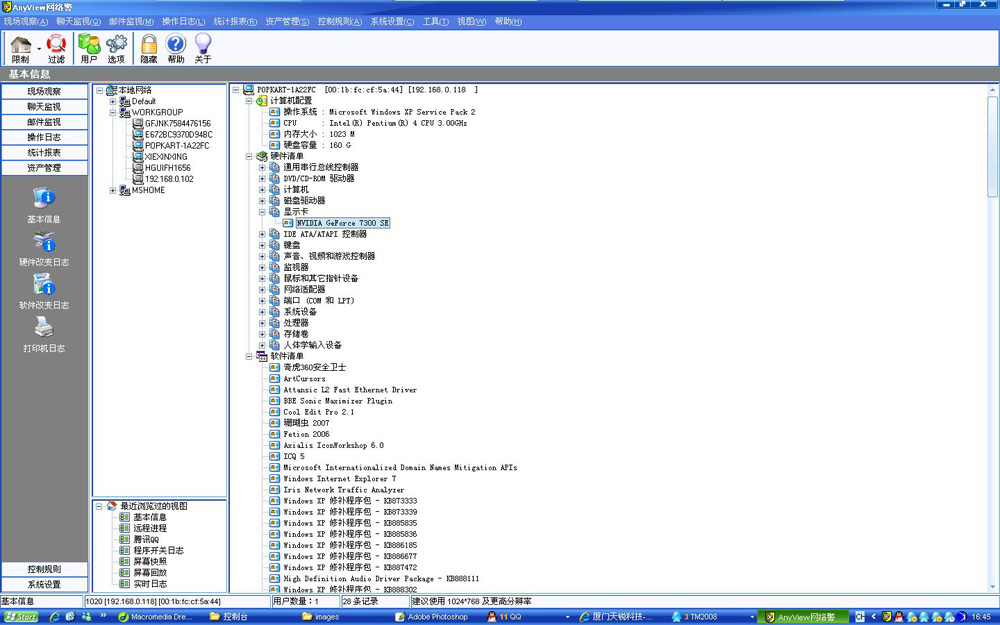The height and width of the screenshot is (625, 1000).
Task: Open the 硬件改变日志 sidebar icon
Action: coord(43,242)
